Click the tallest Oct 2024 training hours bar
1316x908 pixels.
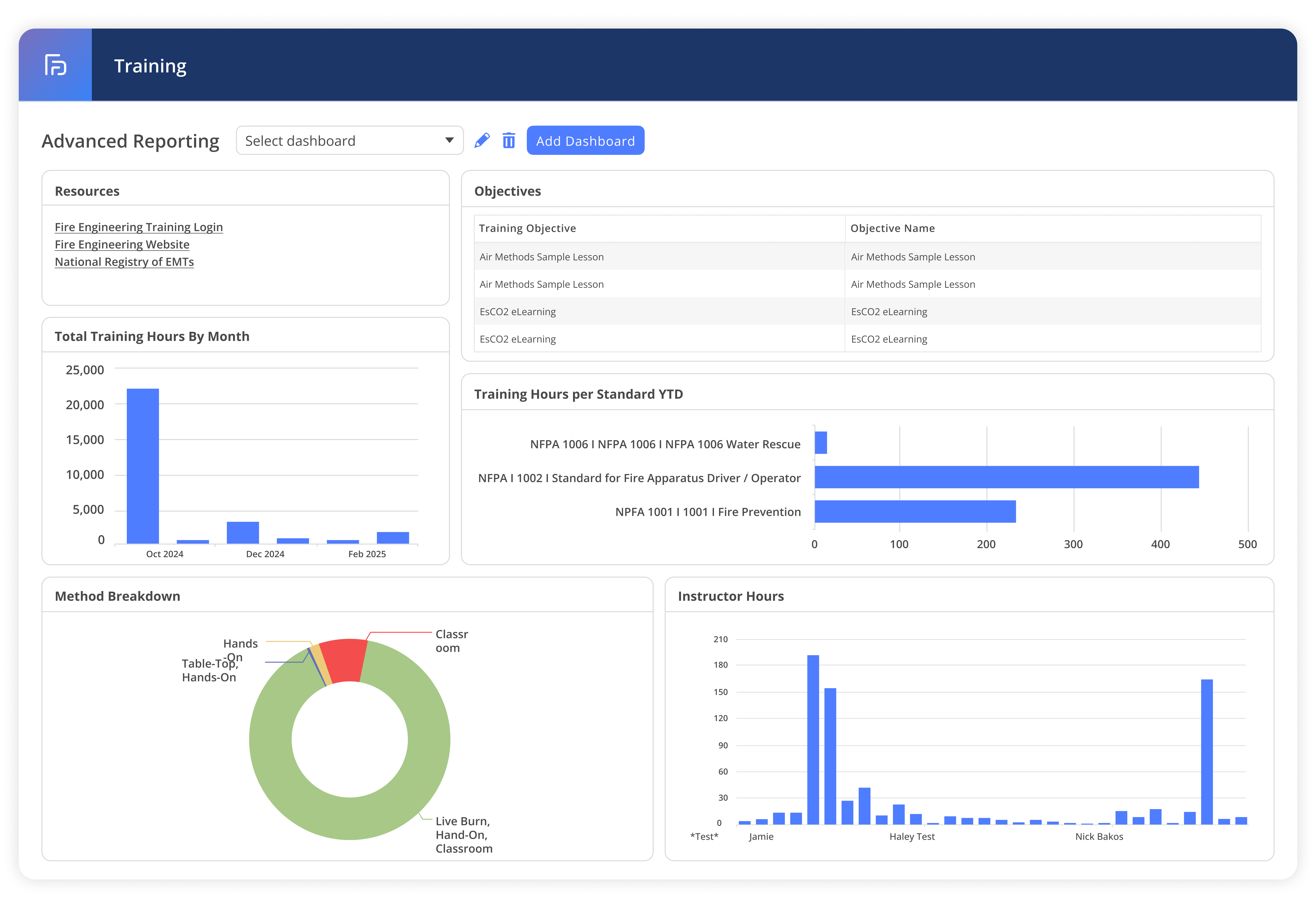(x=142, y=467)
